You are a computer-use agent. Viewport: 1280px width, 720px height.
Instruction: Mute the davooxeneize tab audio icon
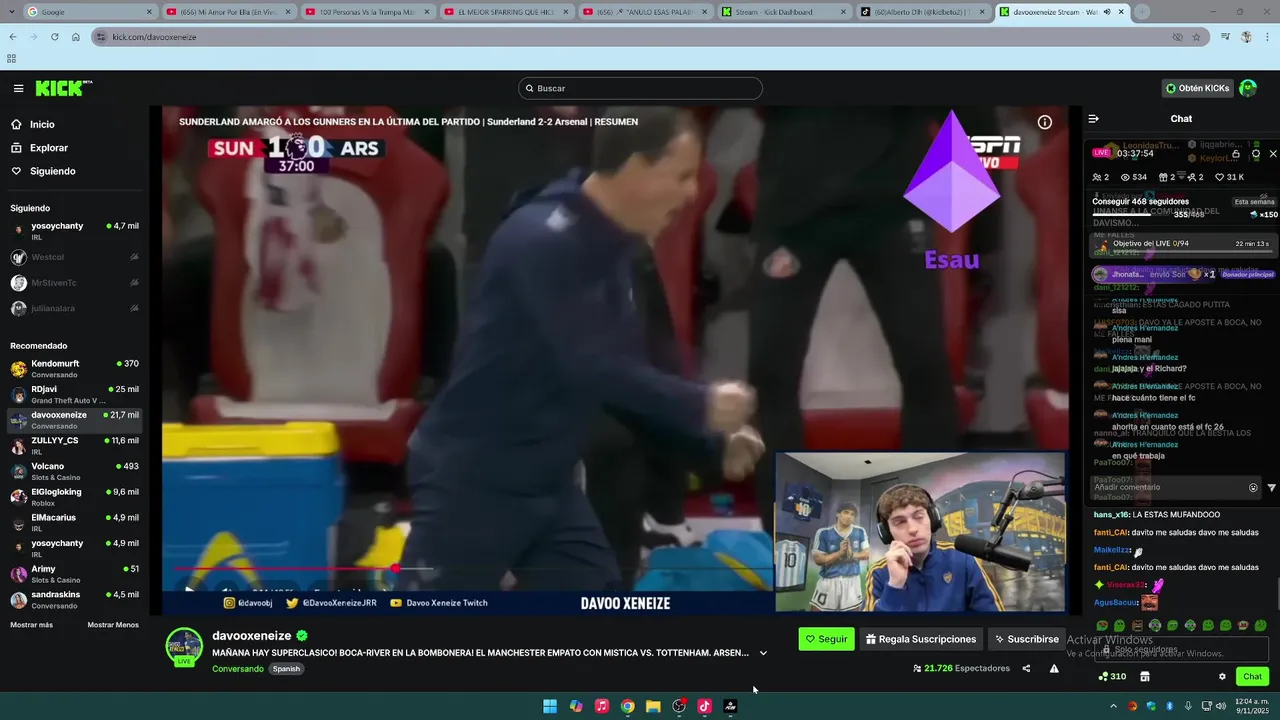click(x=1106, y=12)
